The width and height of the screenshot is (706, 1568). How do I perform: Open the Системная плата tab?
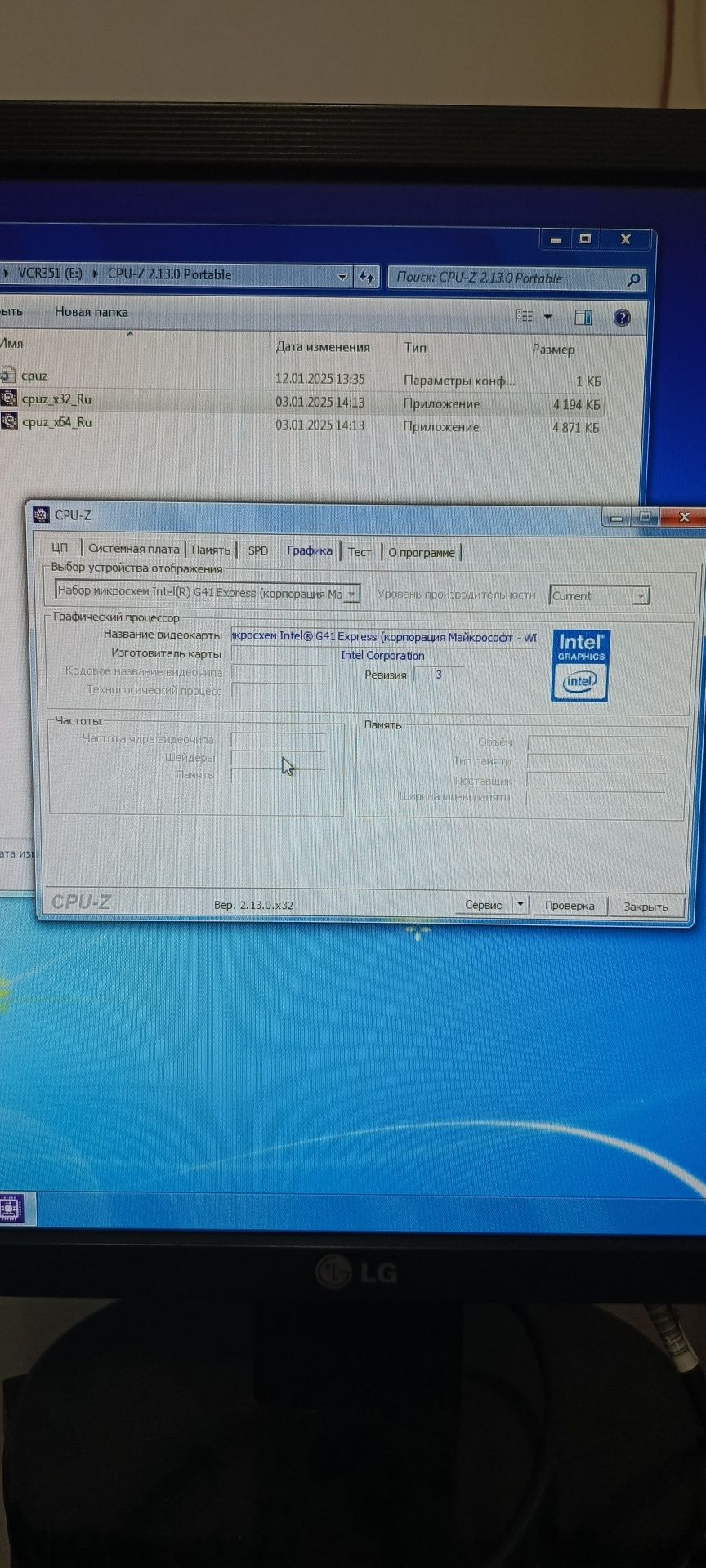point(133,549)
